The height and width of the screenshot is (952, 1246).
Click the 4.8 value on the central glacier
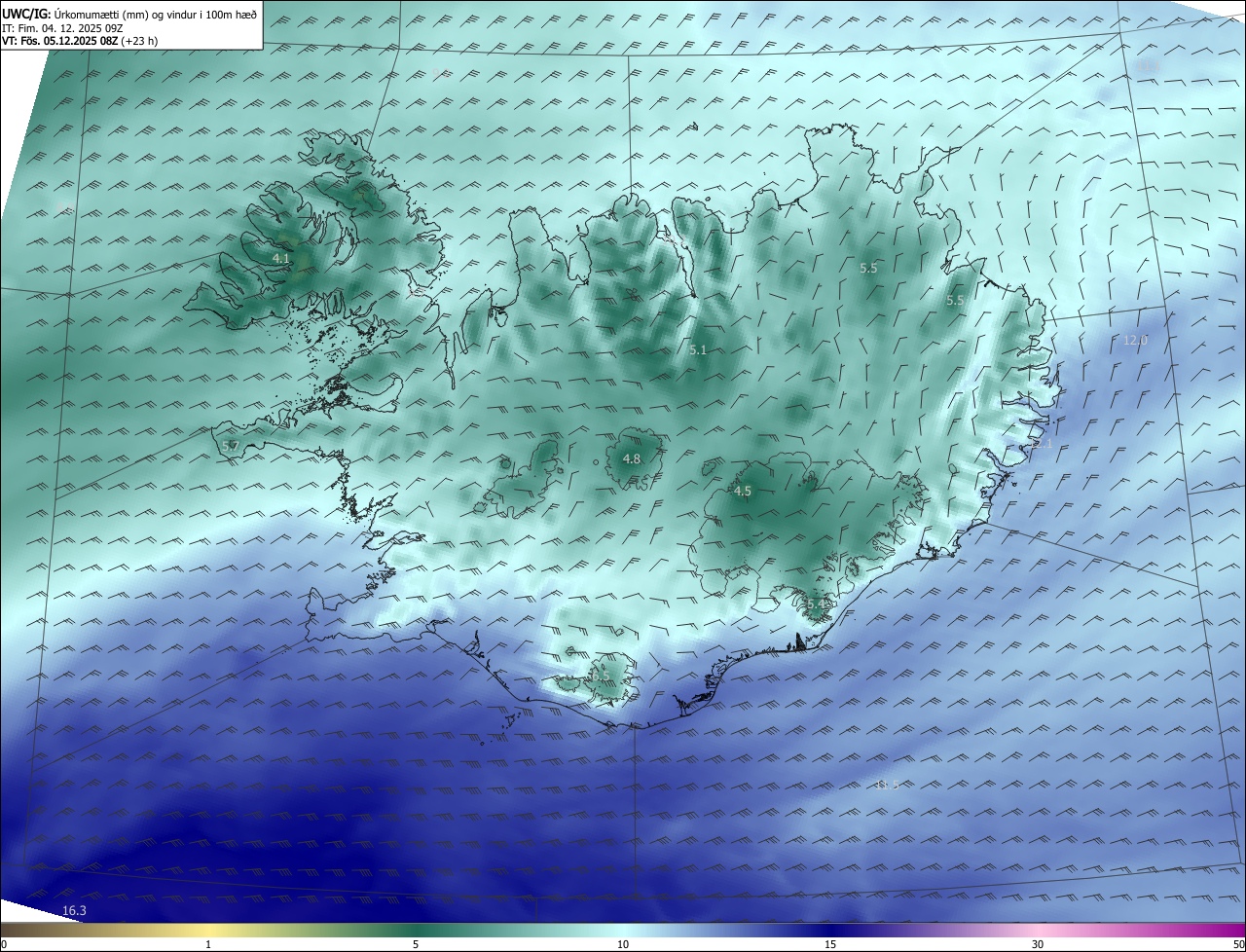click(x=632, y=458)
